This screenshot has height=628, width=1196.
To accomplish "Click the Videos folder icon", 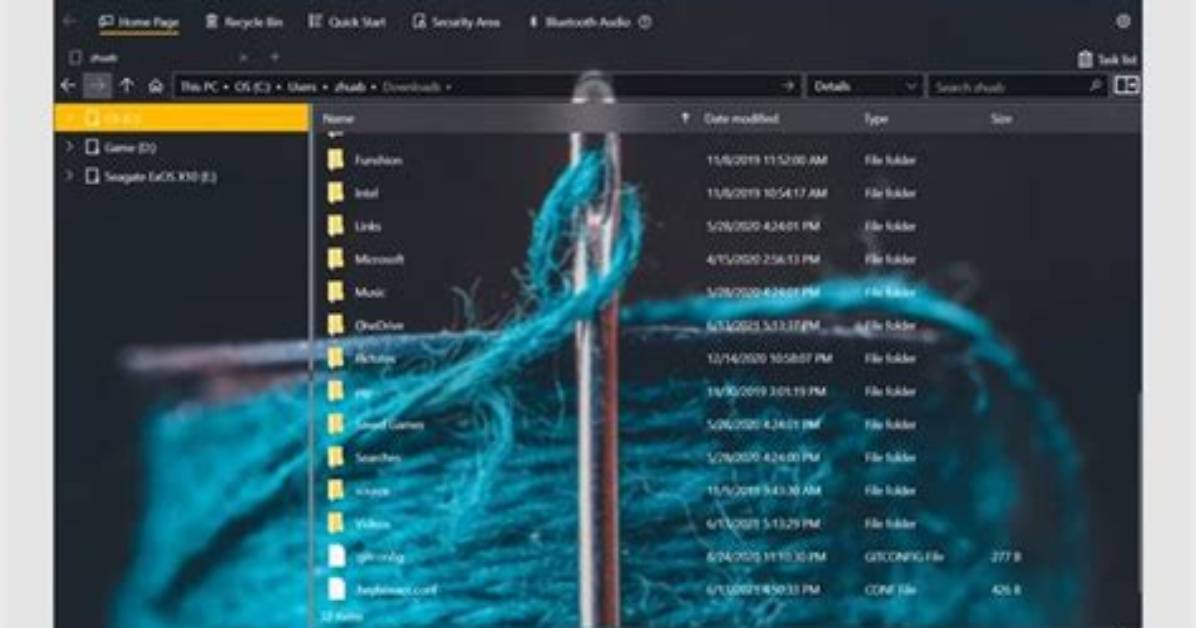I will click(336, 523).
